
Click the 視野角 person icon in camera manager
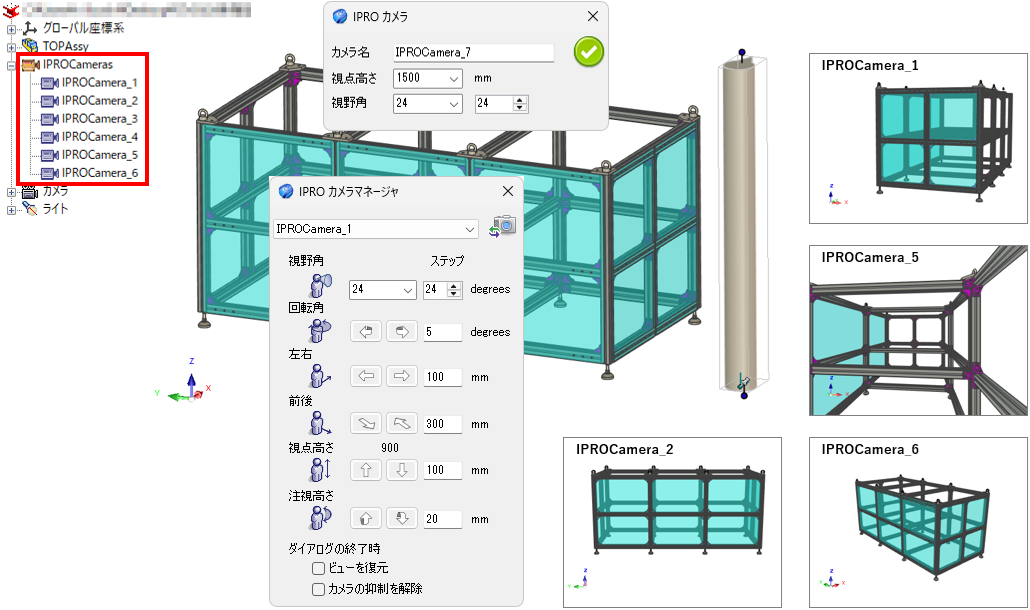[321, 286]
